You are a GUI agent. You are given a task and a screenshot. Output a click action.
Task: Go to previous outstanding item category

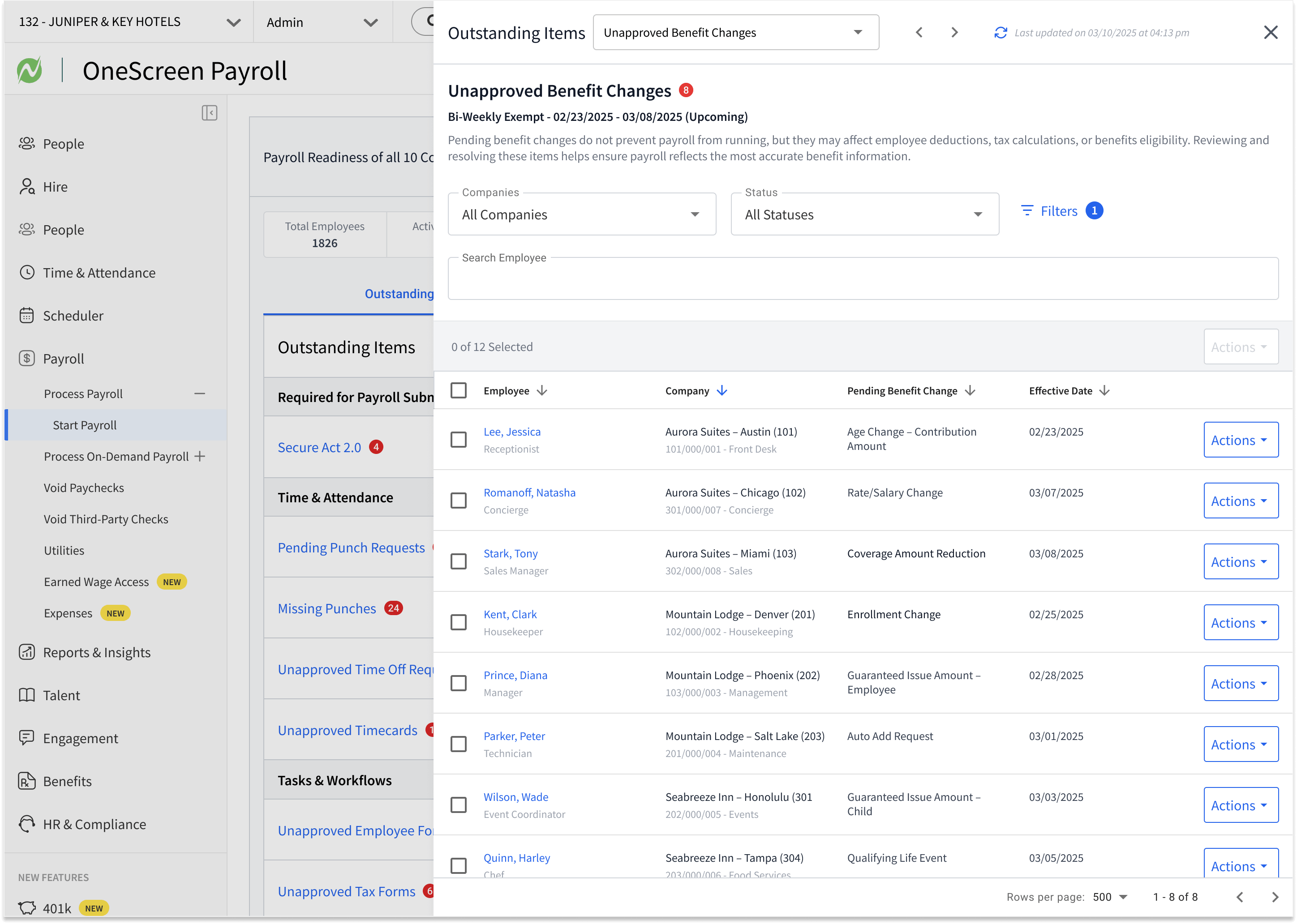click(x=919, y=32)
